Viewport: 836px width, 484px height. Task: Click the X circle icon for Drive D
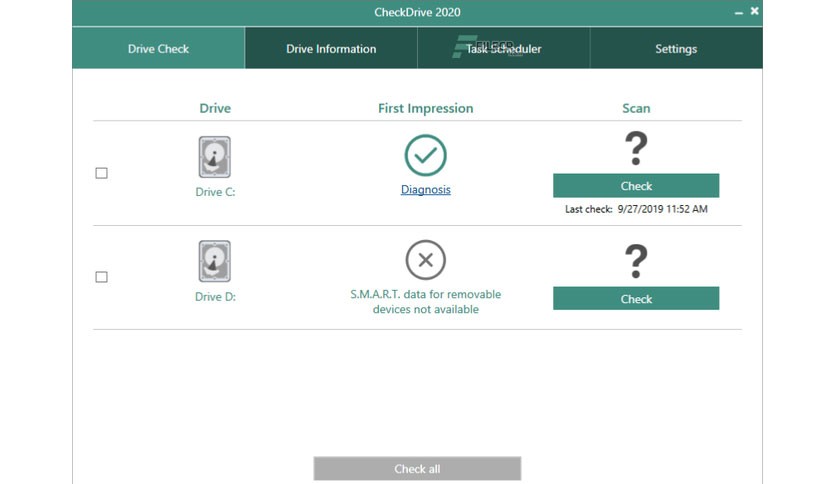pos(425,260)
